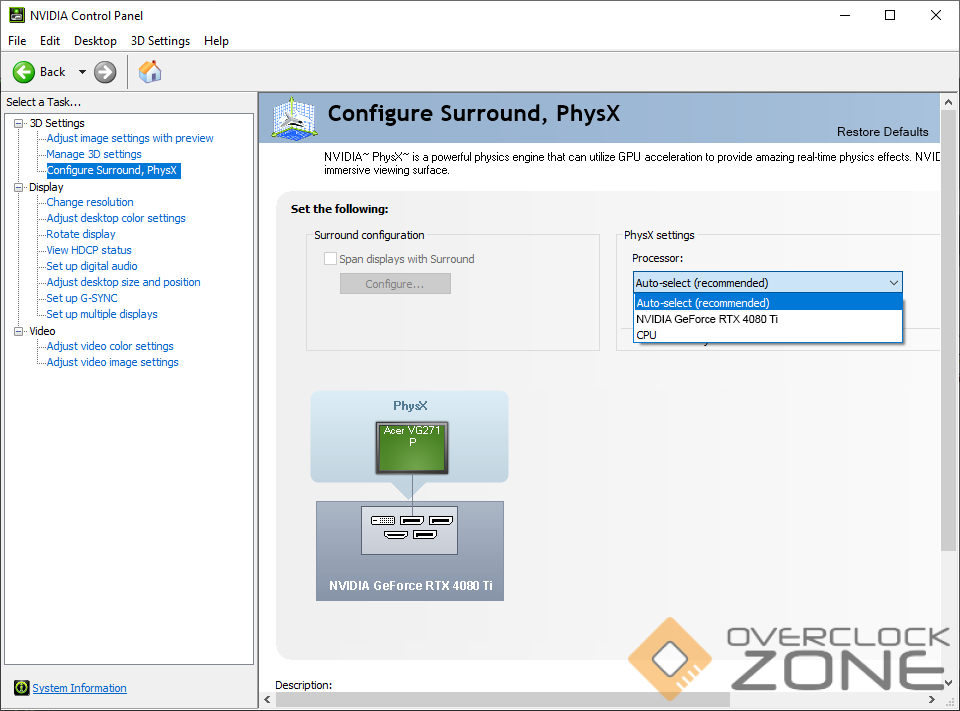Toggle Span displays with Surround checkbox
960x711 pixels.
[330, 259]
